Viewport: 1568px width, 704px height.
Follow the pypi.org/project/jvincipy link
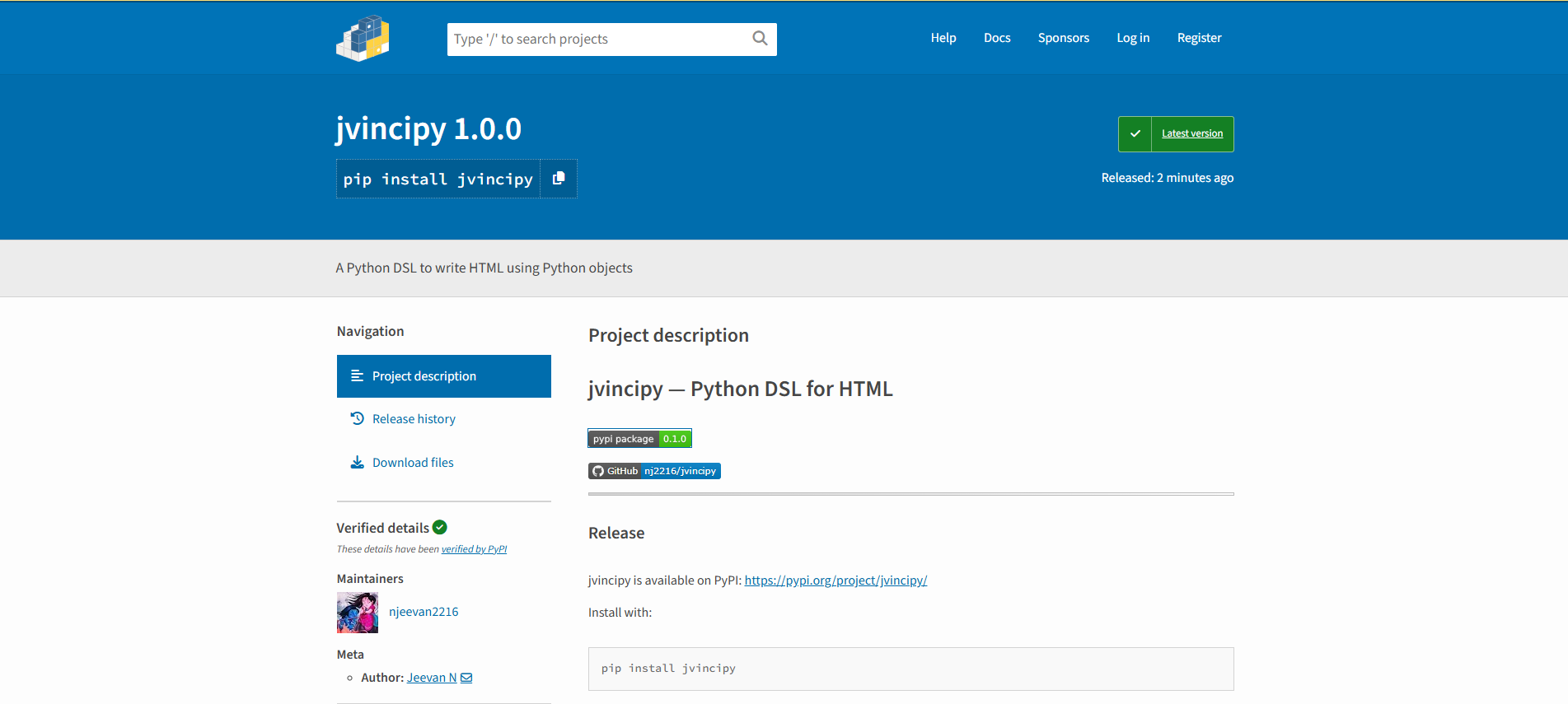click(x=835, y=580)
